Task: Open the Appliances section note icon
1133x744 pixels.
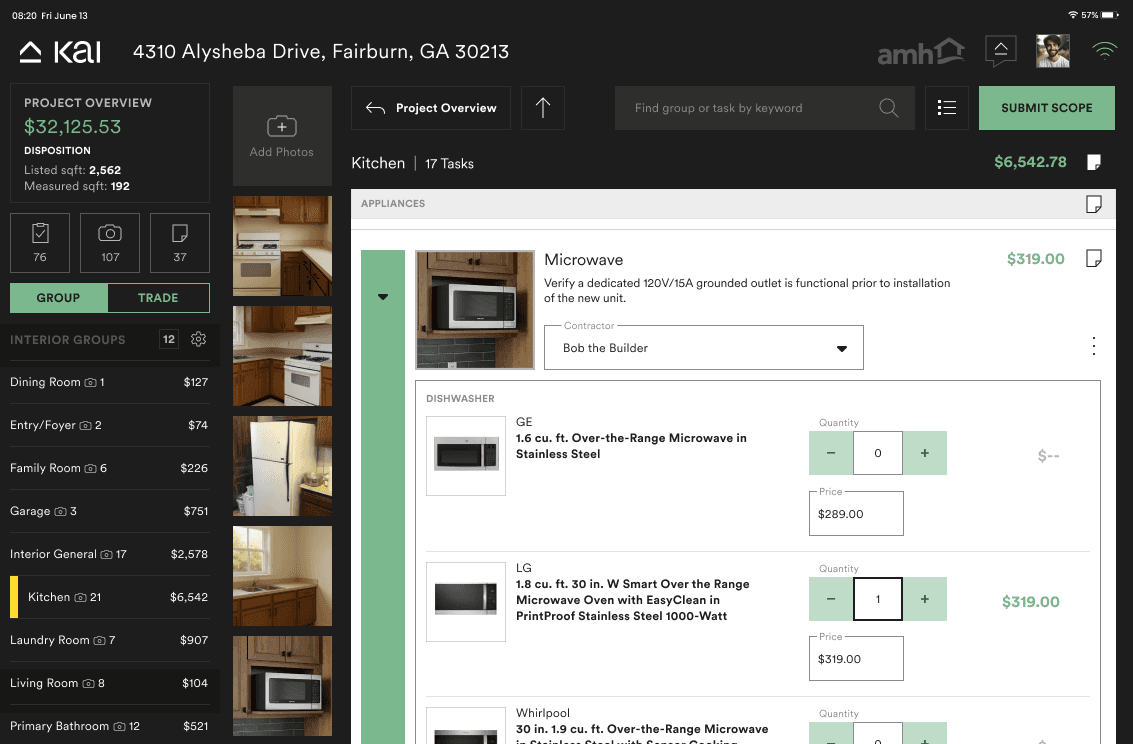Action: [x=1094, y=204]
